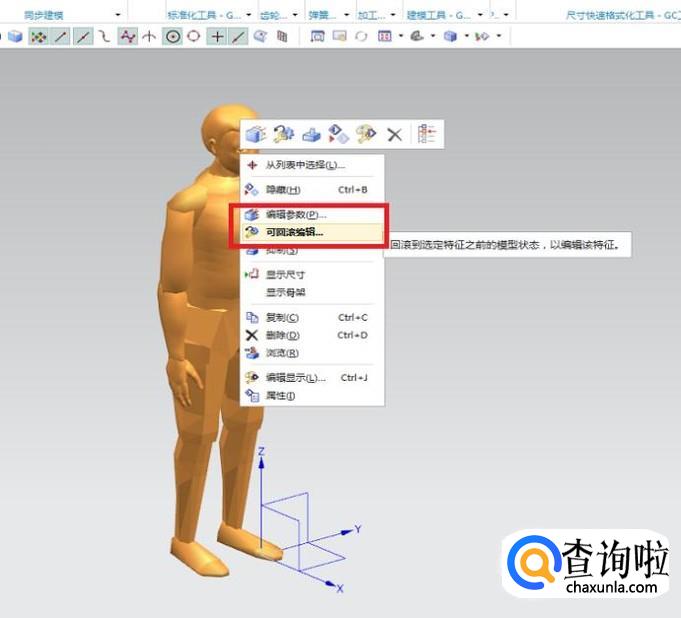This screenshot has height=618, width=681.
Task: Click the boxed circle-with-dot snap icon
Action: point(172,36)
